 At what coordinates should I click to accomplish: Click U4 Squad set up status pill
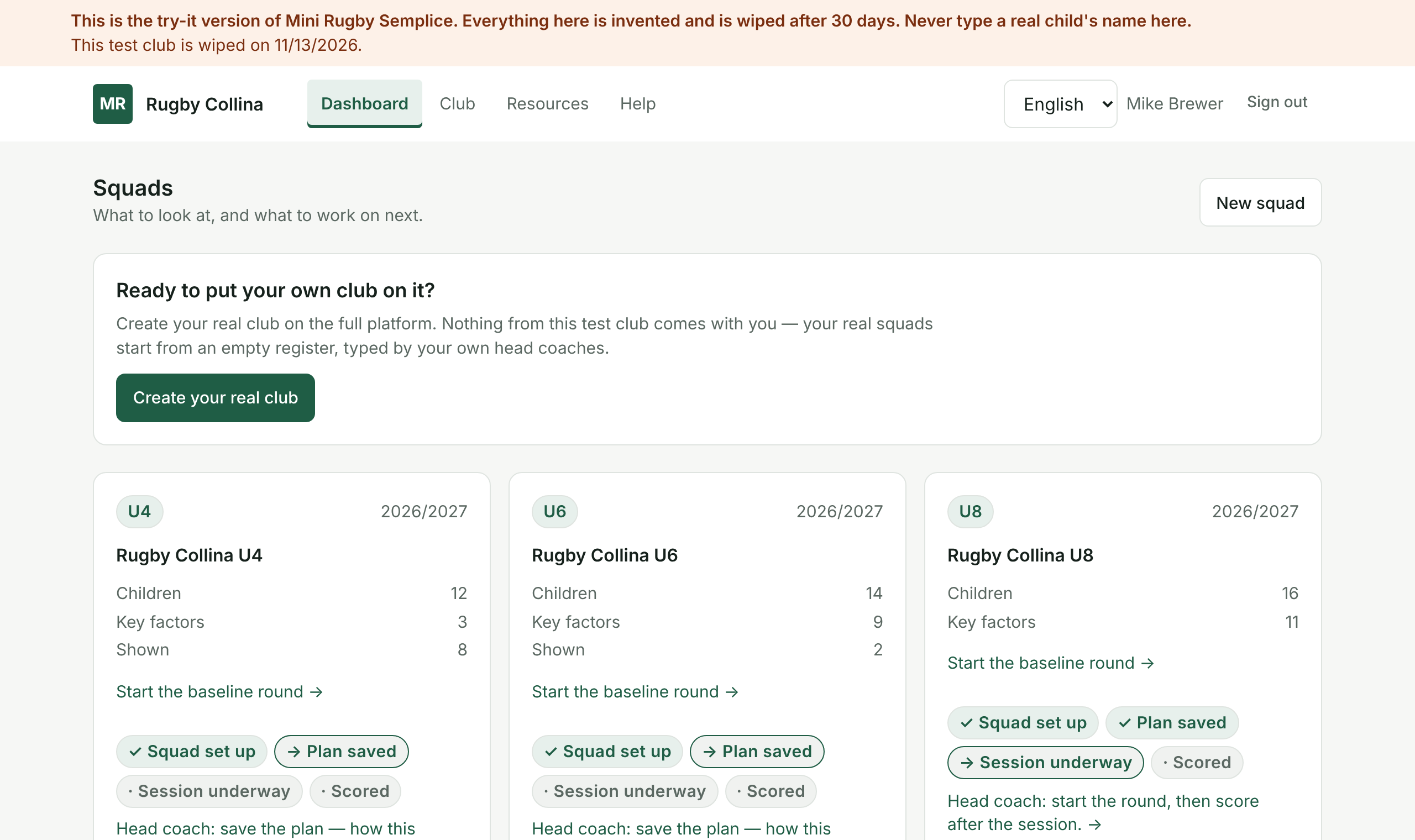point(192,751)
